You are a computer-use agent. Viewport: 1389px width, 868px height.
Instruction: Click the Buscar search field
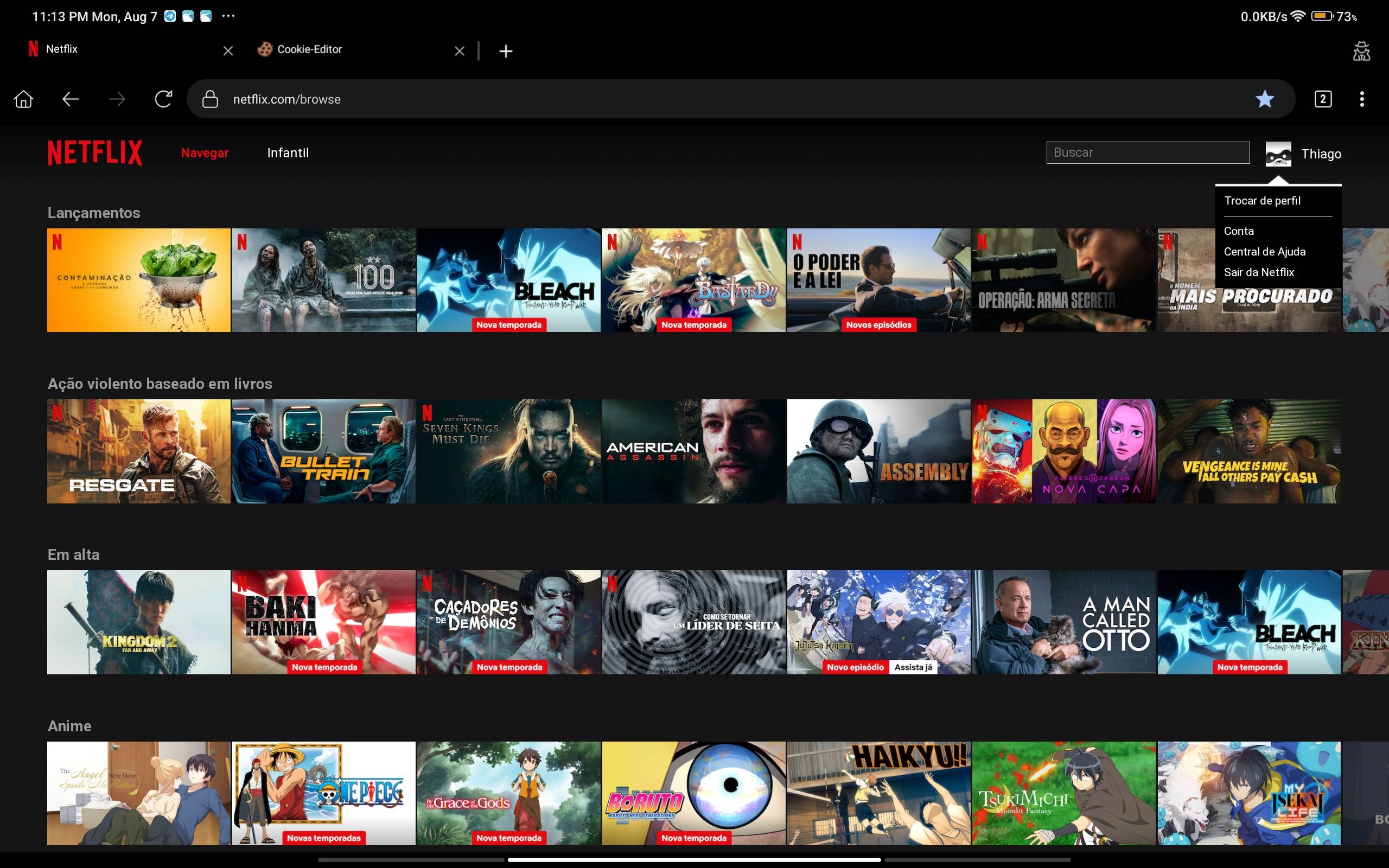[x=1147, y=152]
